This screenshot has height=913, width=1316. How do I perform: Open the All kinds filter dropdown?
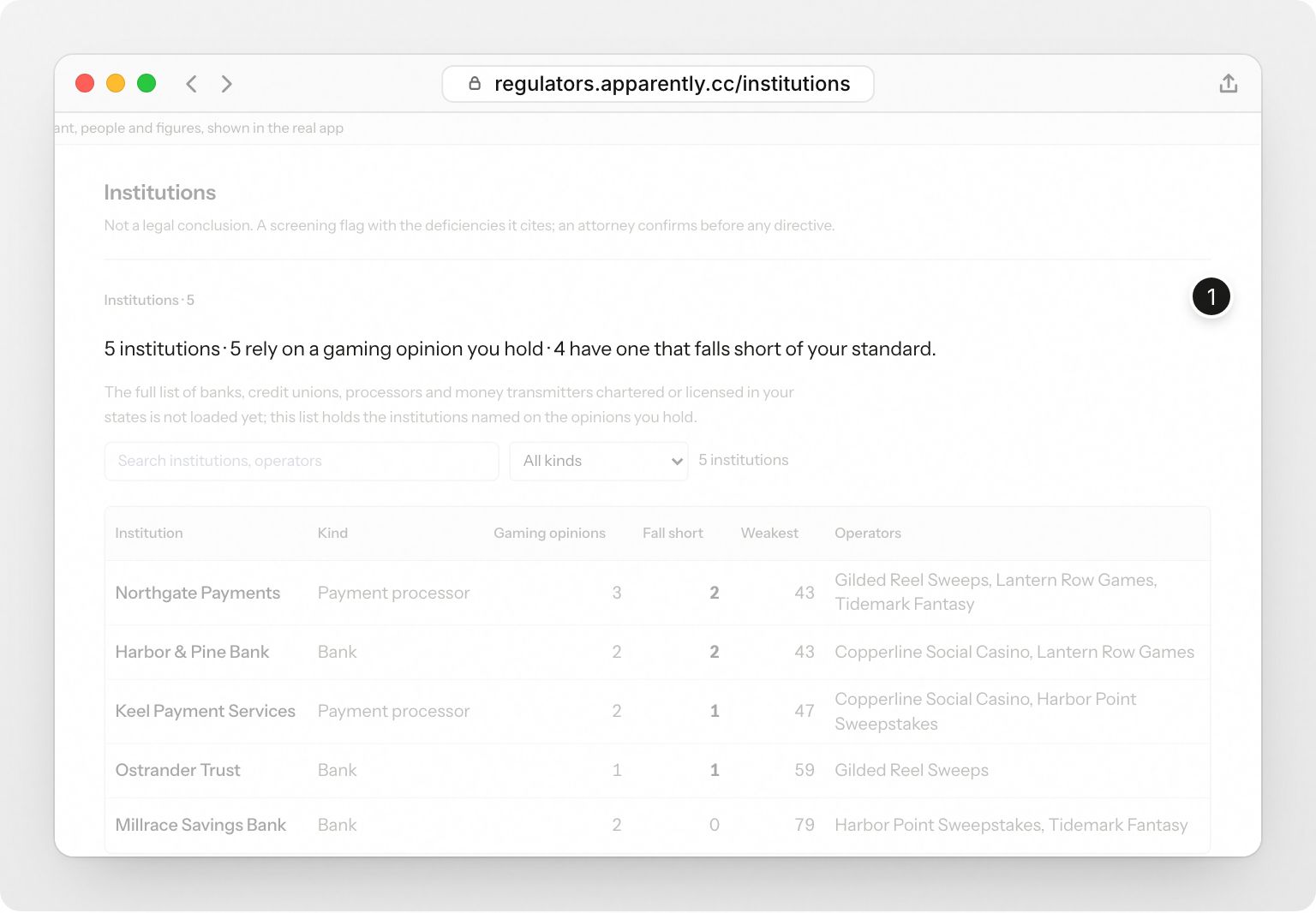coord(598,461)
